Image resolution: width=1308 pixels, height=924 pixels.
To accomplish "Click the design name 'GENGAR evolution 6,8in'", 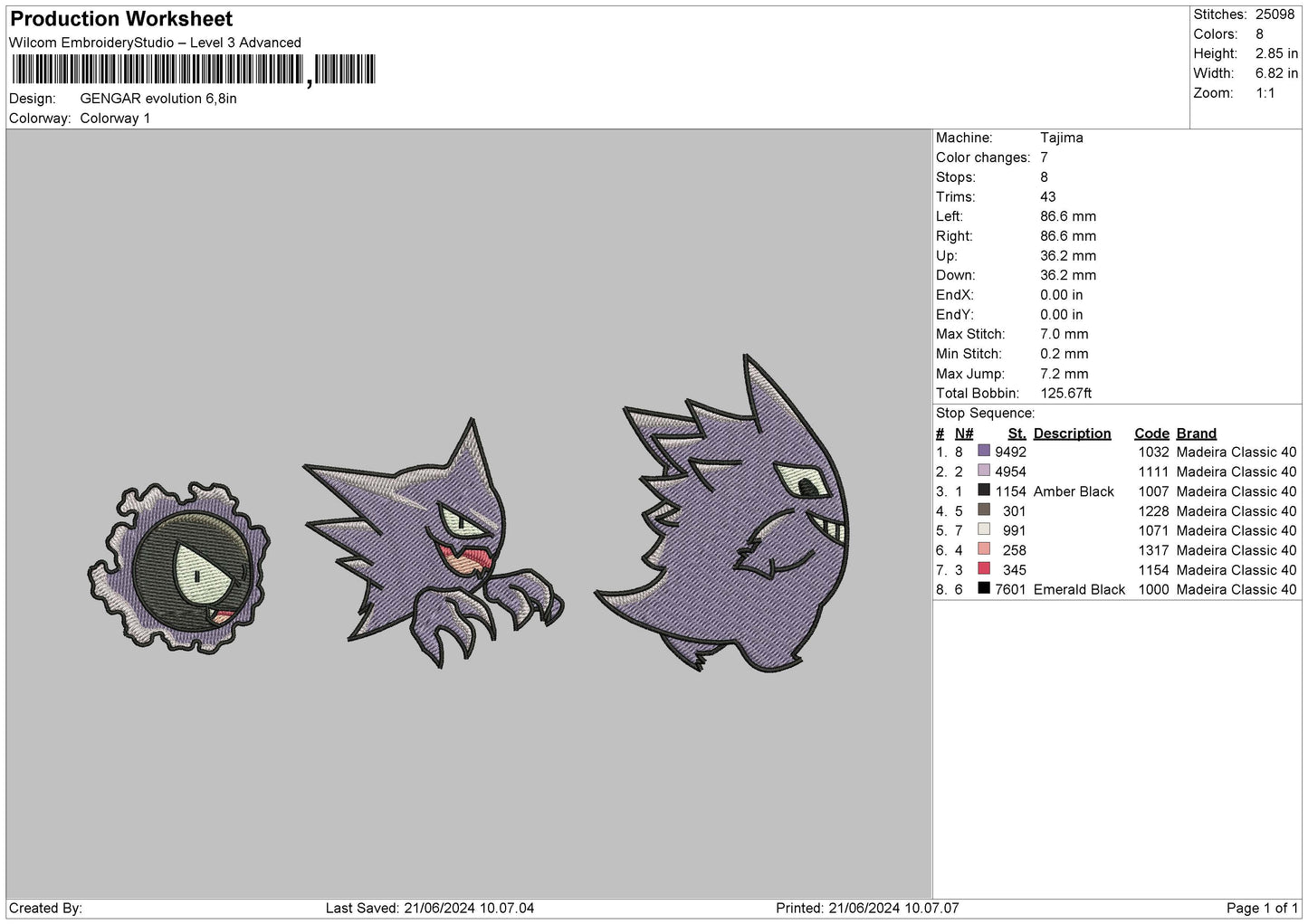I will (158, 99).
